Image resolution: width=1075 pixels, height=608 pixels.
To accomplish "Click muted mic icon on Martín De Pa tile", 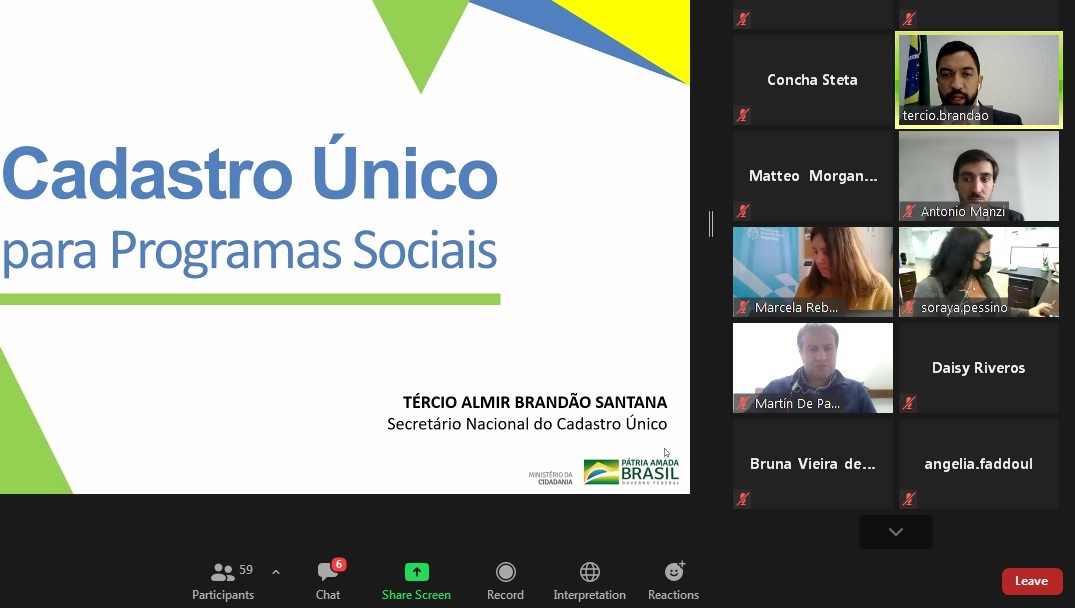I will coord(743,403).
